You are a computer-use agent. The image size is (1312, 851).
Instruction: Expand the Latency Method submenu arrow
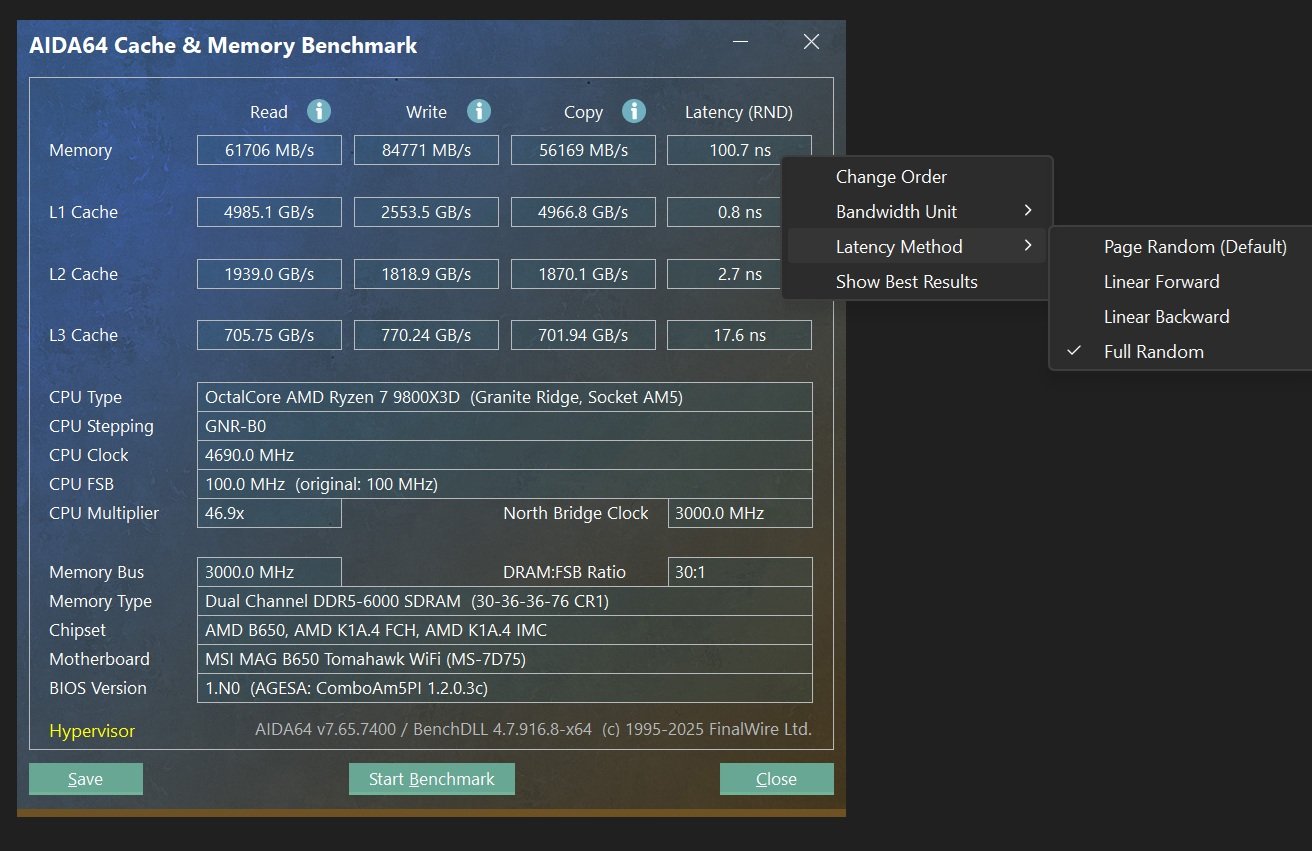tap(1028, 247)
